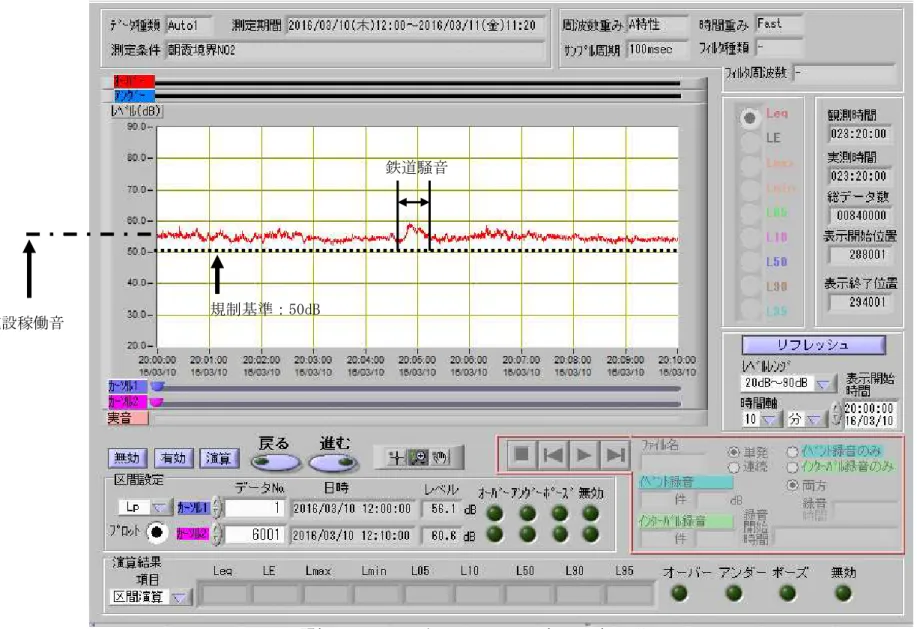This screenshot has height=629, width=917.
Task: Play the recorded sound
Action: pyautogui.click(x=584, y=454)
